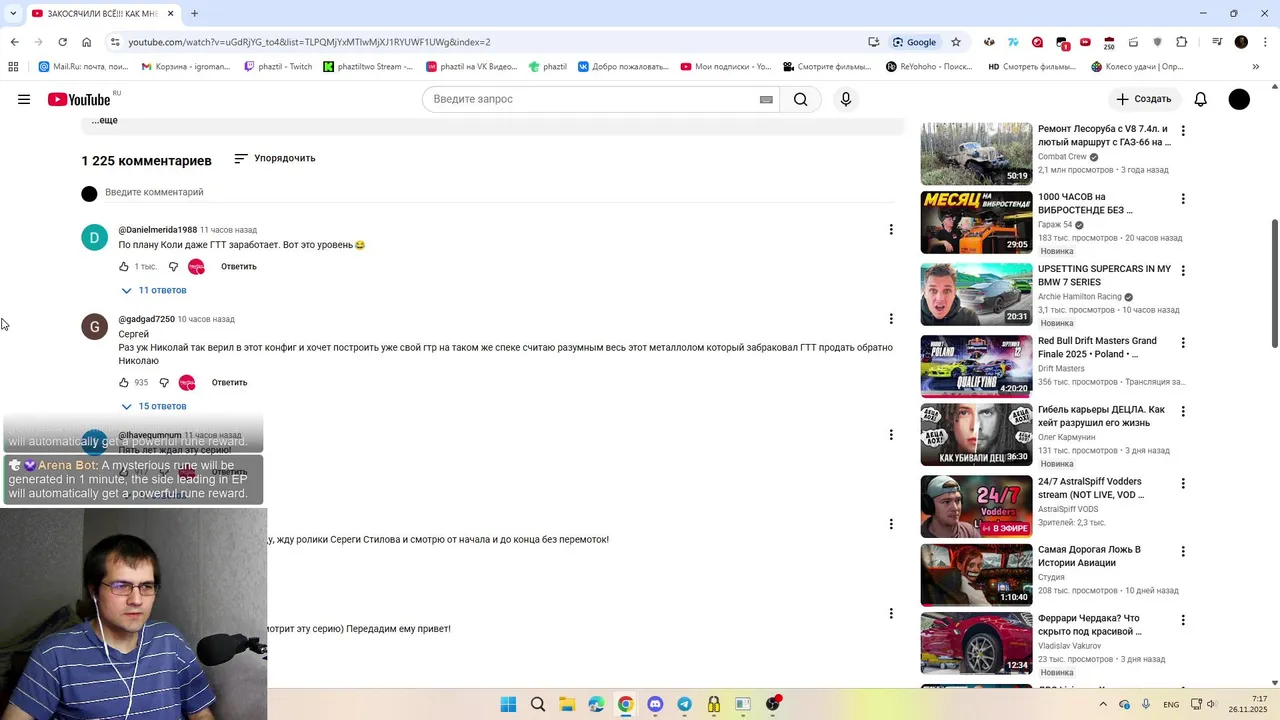Go back in Chrome browser
The image size is (1280, 720).
click(x=14, y=42)
